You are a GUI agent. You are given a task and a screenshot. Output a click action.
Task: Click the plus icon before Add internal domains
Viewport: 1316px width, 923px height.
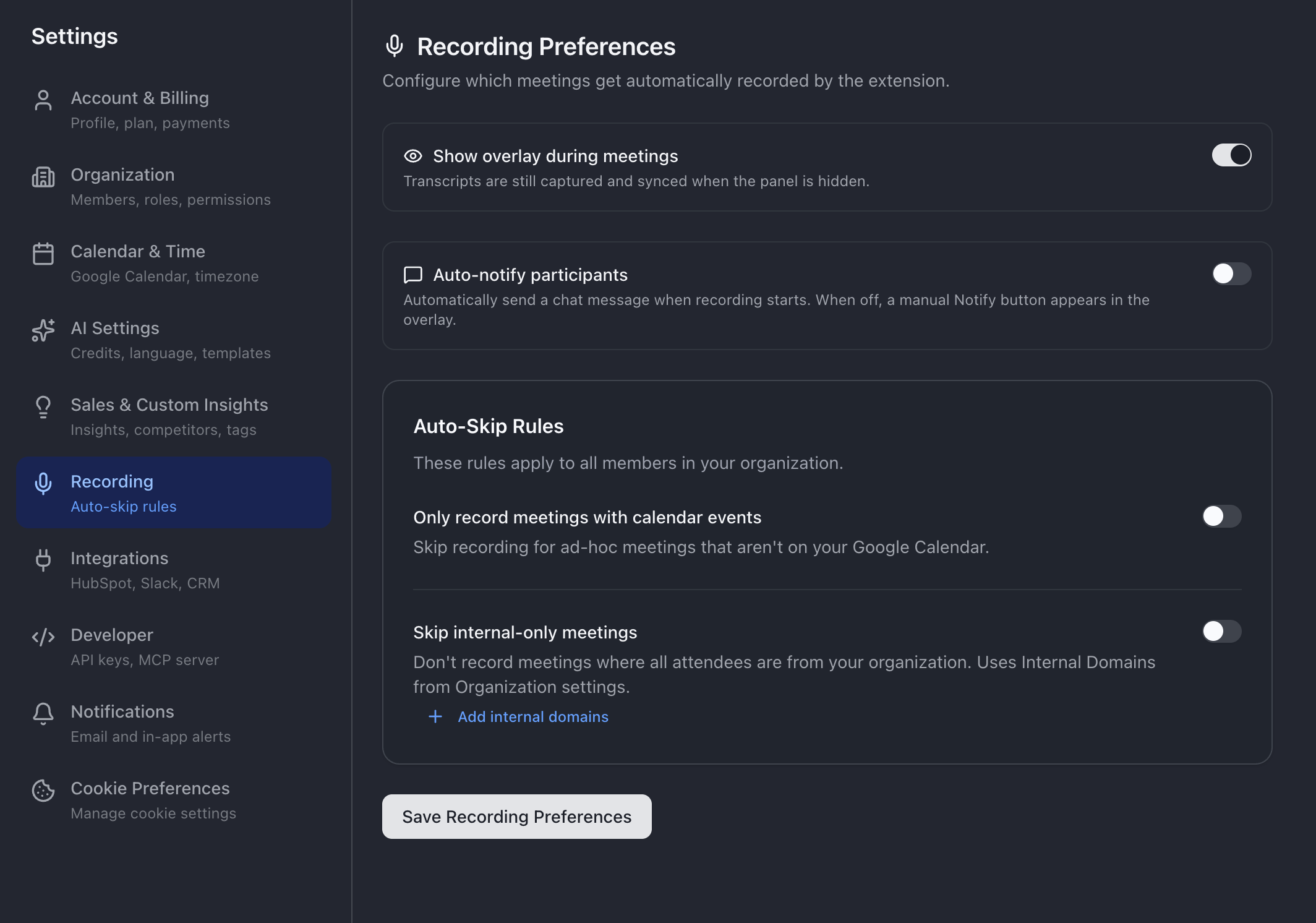coord(435,716)
